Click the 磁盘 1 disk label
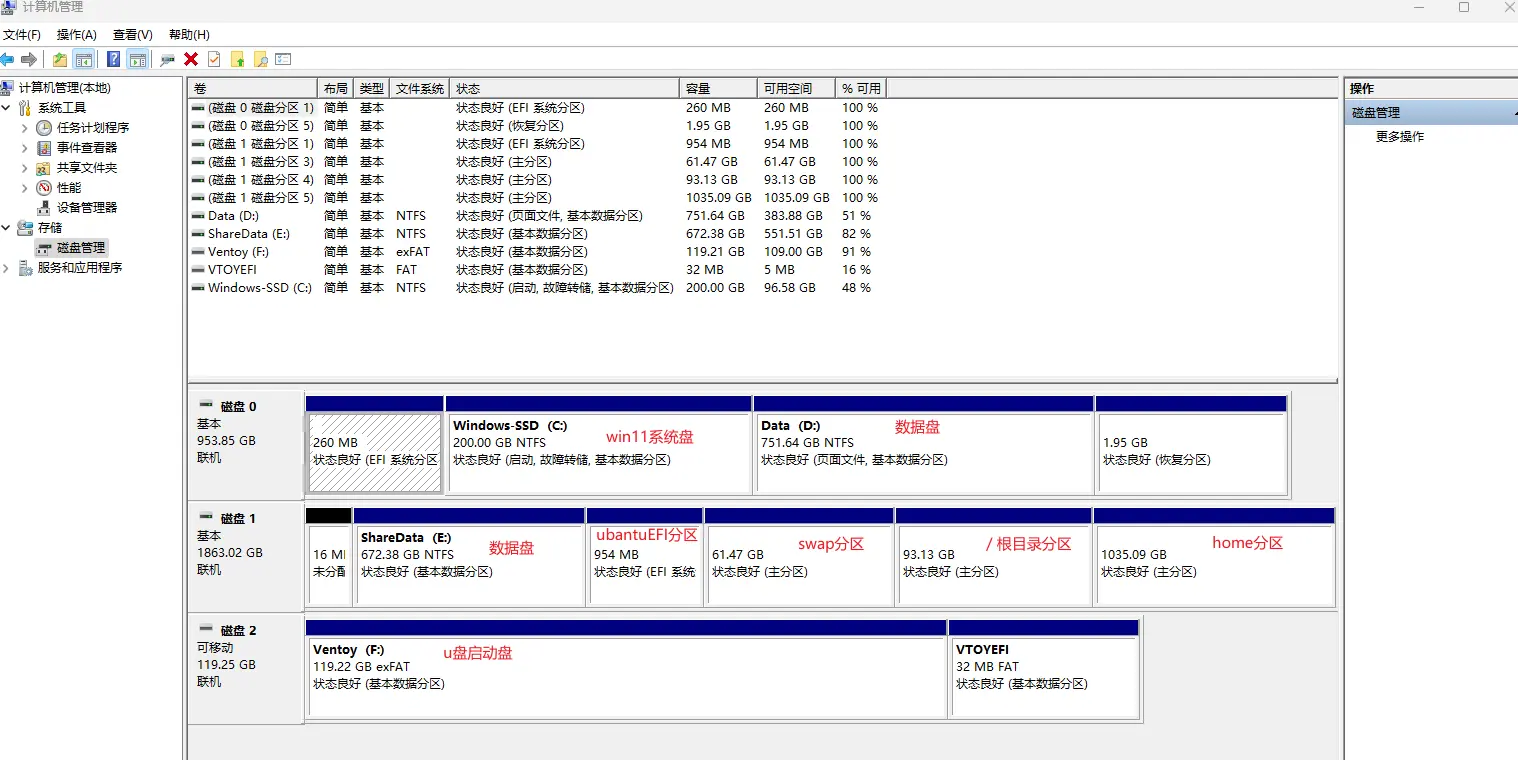 (x=238, y=519)
